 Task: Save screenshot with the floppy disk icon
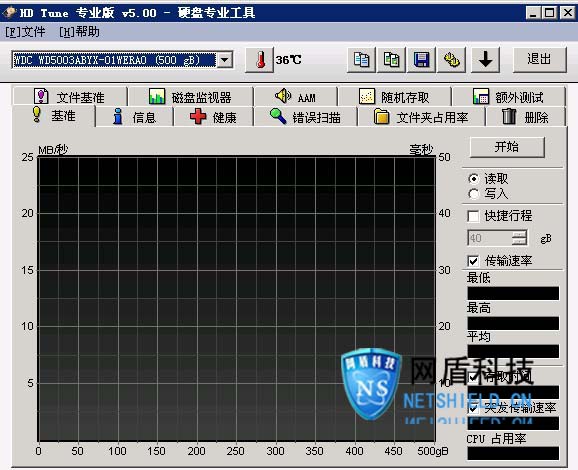(421, 60)
